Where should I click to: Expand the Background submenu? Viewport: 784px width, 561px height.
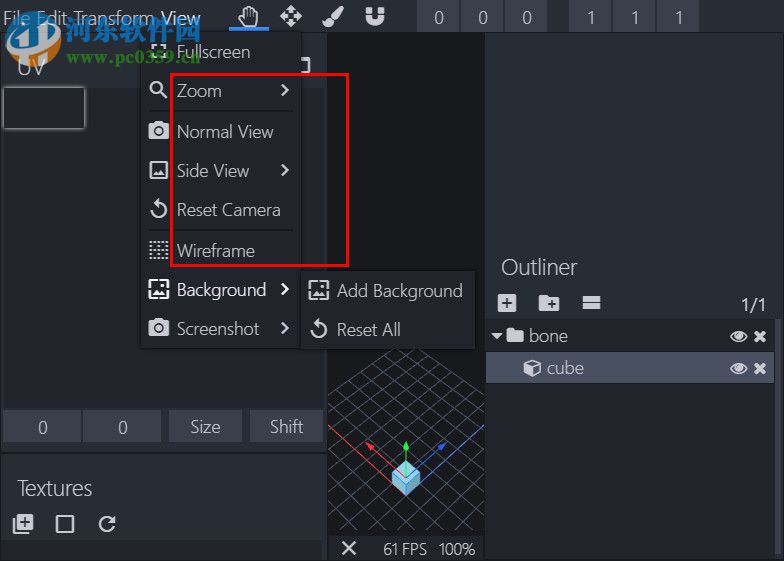[221, 290]
